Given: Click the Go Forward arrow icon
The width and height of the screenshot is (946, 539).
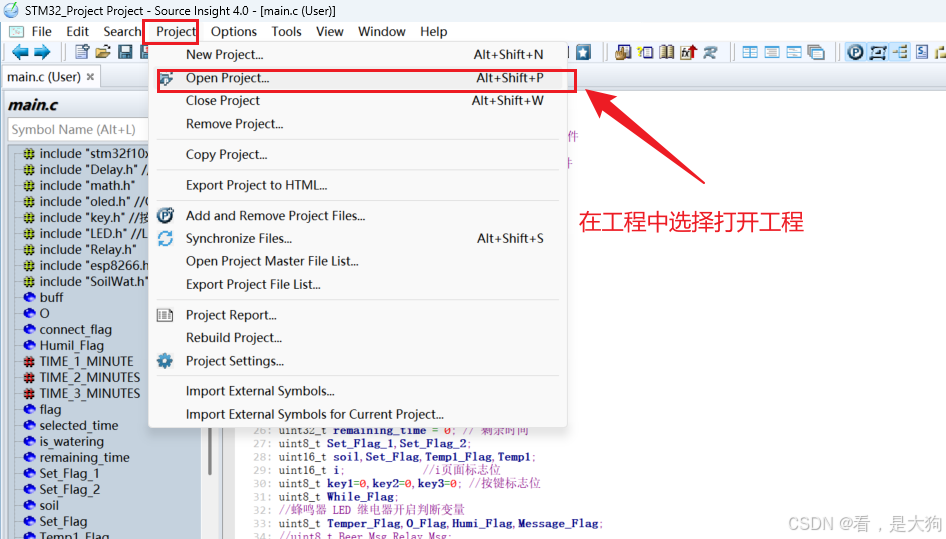Looking at the screenshot, I should pos(42,53).
